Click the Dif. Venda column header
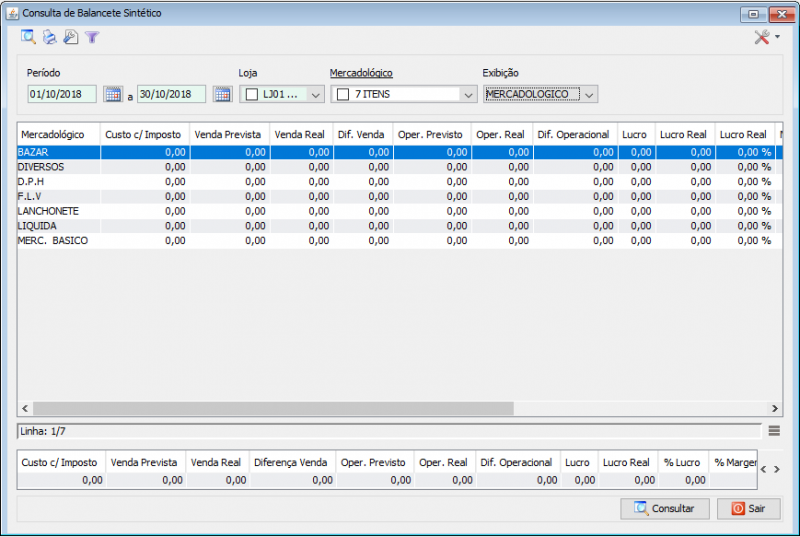Viewport: 800px width, 537px height. tap(363, 135)
